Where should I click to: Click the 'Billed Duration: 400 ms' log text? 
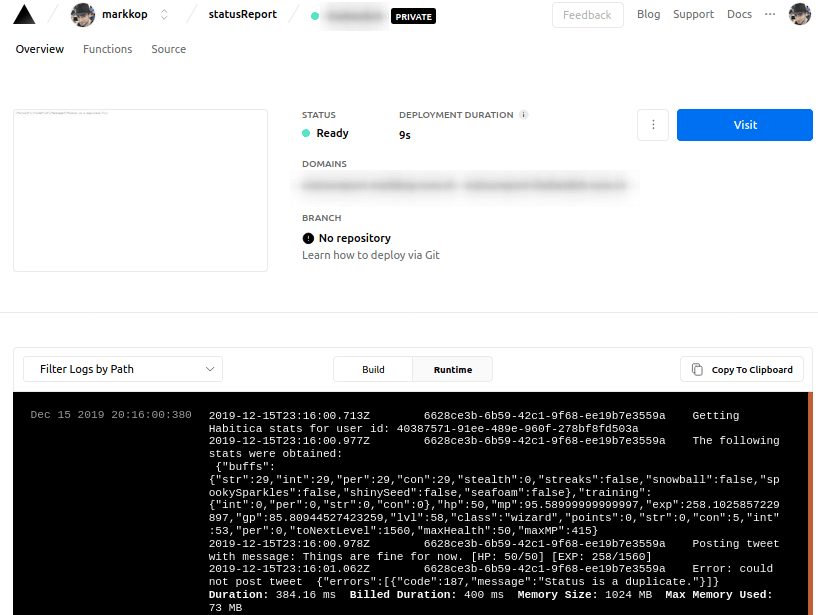tap(427, 595)
